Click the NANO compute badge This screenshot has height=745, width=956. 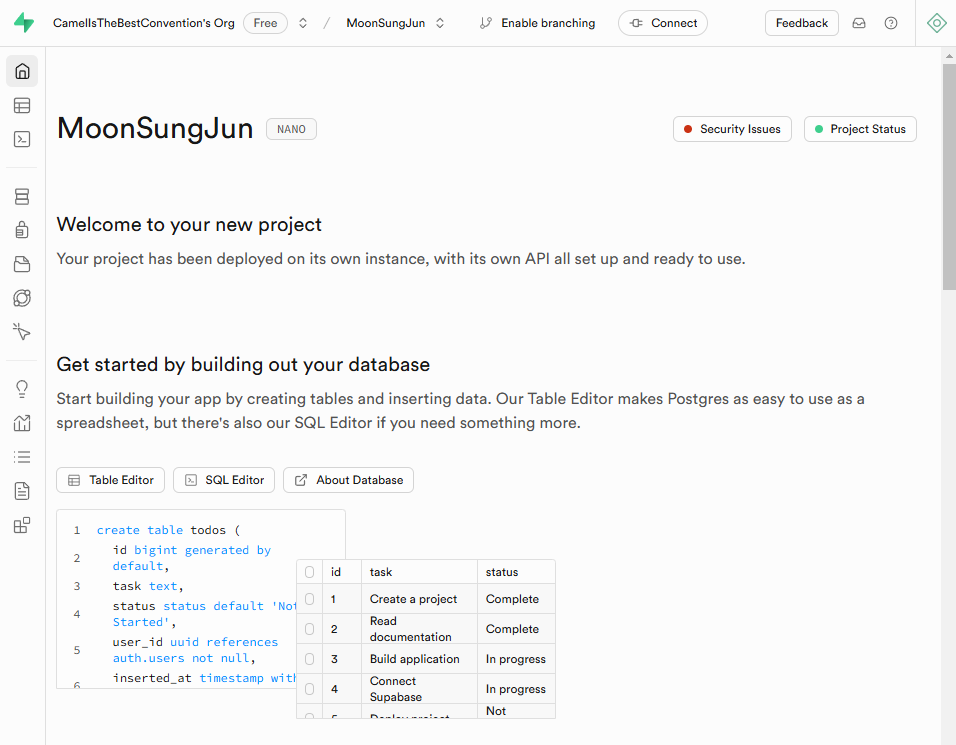click(291, 129)
